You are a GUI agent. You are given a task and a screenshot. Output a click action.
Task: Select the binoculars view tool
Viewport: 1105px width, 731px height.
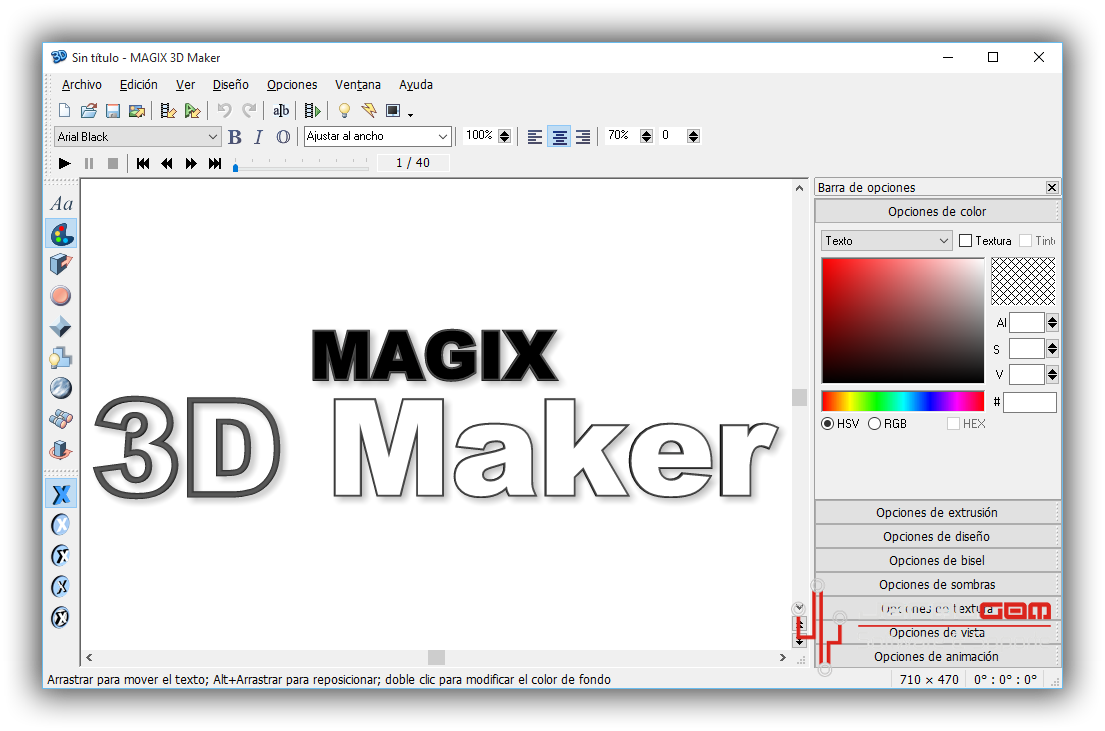[x=61, y=419]
